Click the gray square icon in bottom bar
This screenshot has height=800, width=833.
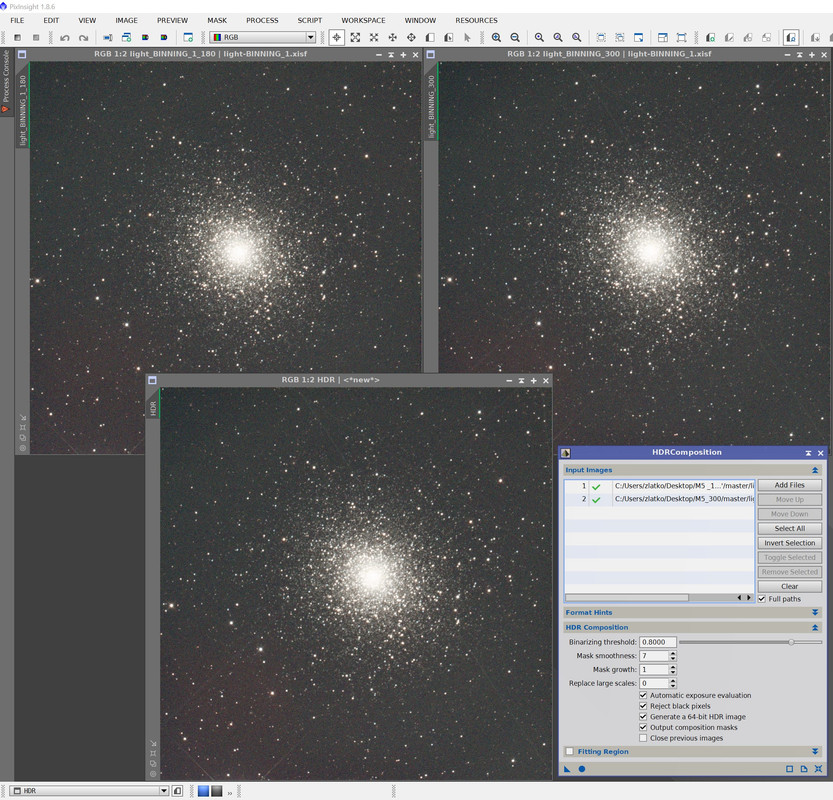[217, 791]
